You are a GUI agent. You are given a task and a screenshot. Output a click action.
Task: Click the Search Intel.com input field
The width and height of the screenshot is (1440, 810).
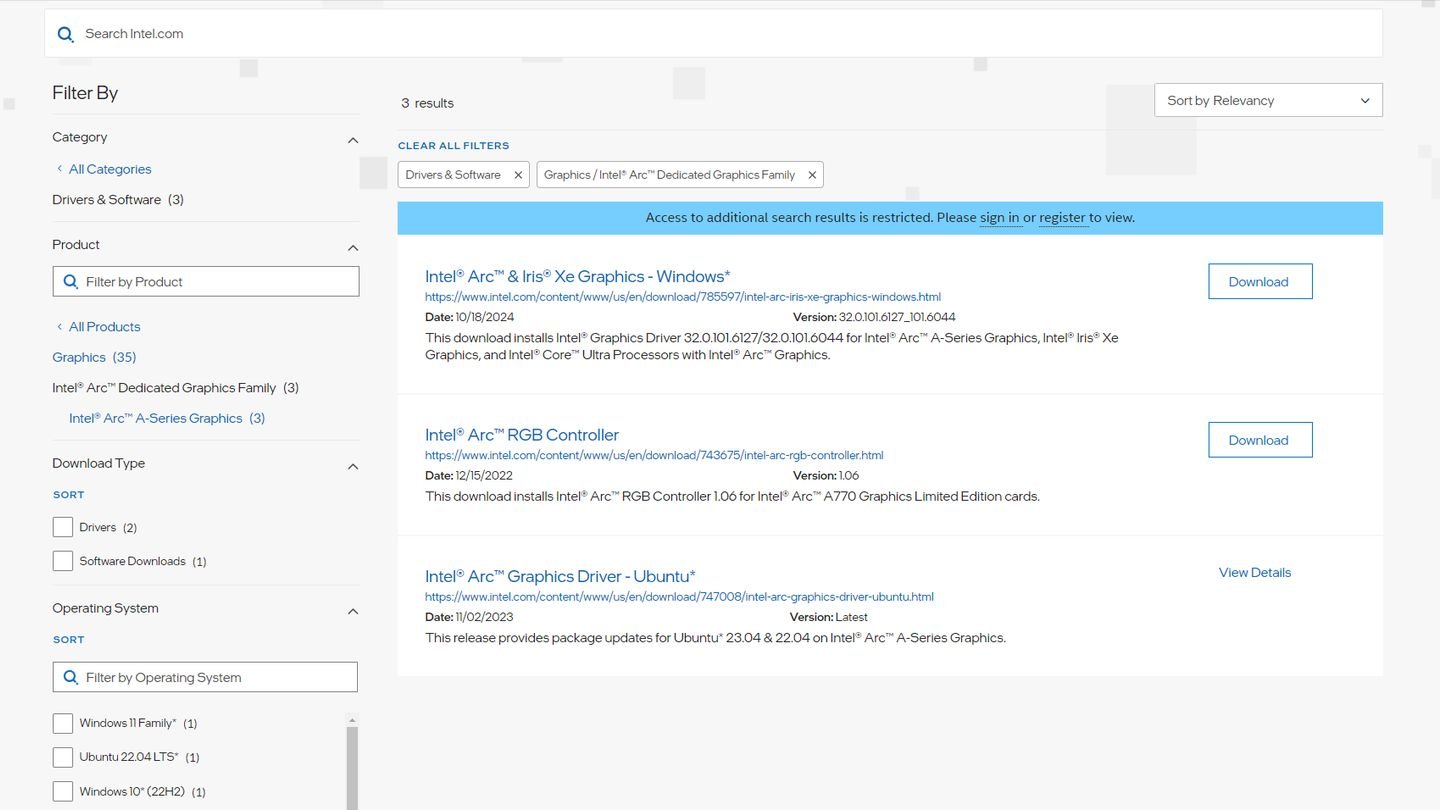point(713,34)
